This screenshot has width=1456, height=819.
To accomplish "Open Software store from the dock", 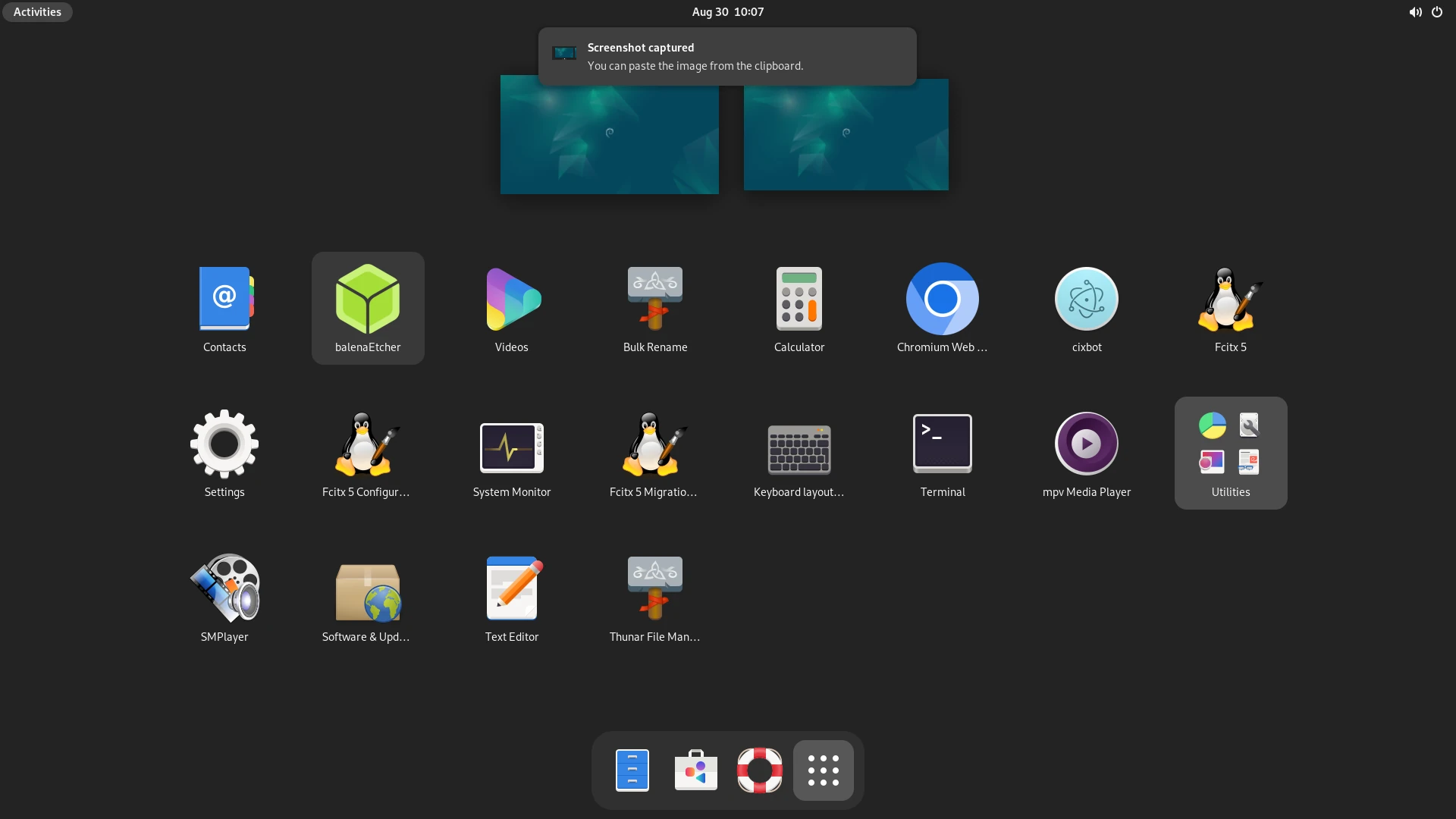I will pyautogui.click(x=696, y=770).
